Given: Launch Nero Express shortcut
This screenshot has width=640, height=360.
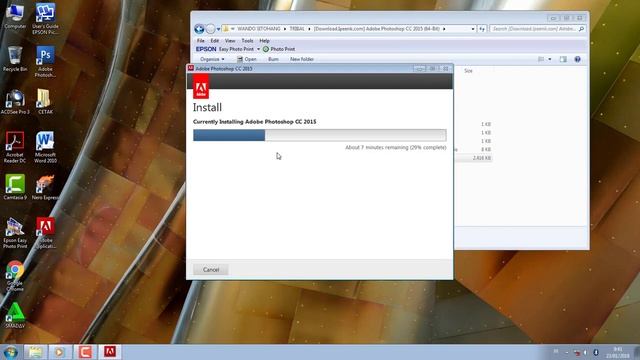Looking at the screenshot, I should tap(45, 187).
